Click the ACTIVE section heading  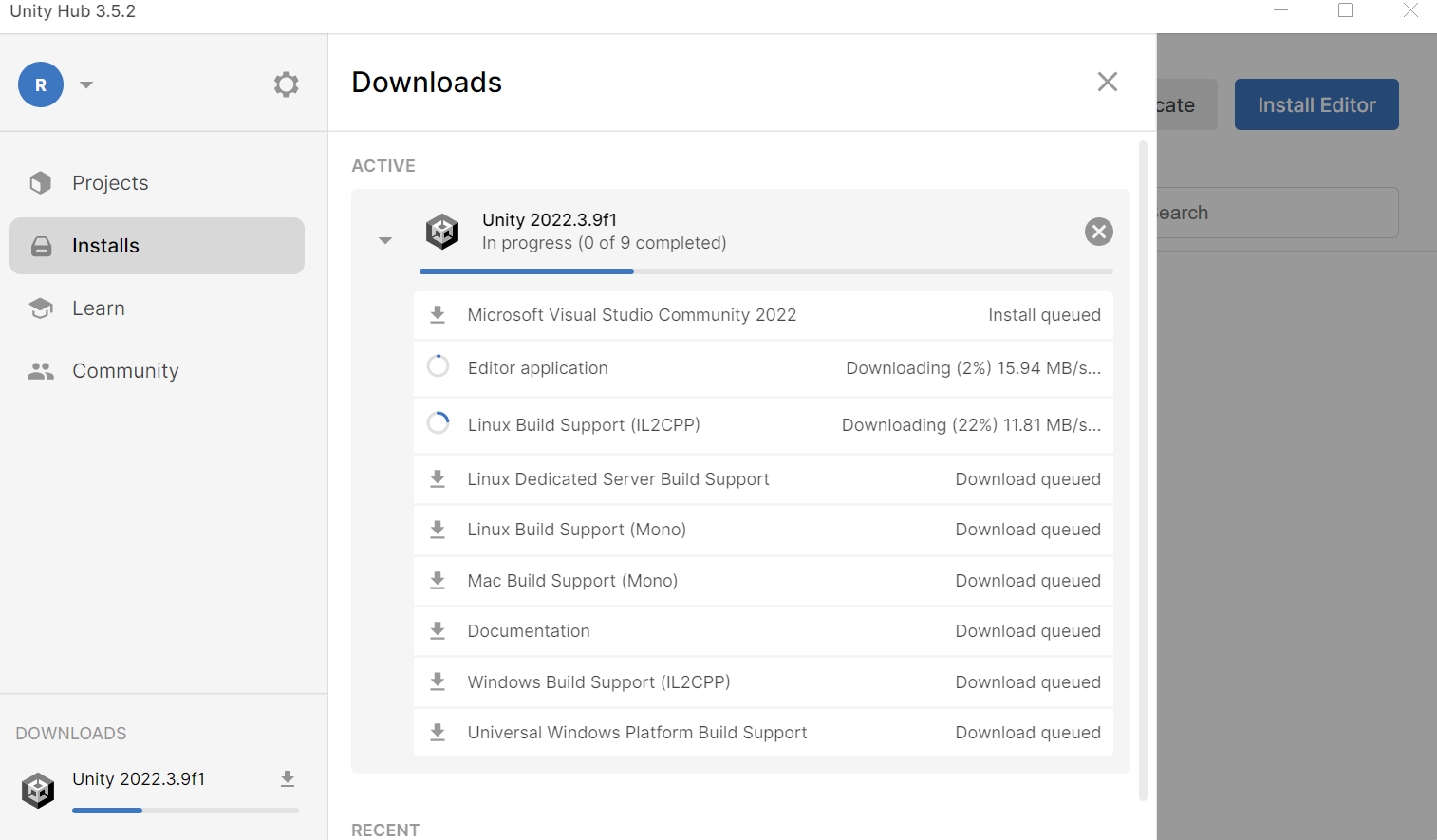click(x=383, y=166)
